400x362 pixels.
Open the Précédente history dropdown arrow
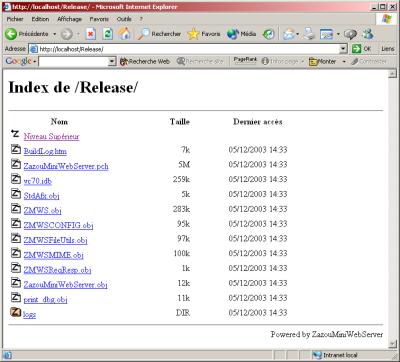54,34
